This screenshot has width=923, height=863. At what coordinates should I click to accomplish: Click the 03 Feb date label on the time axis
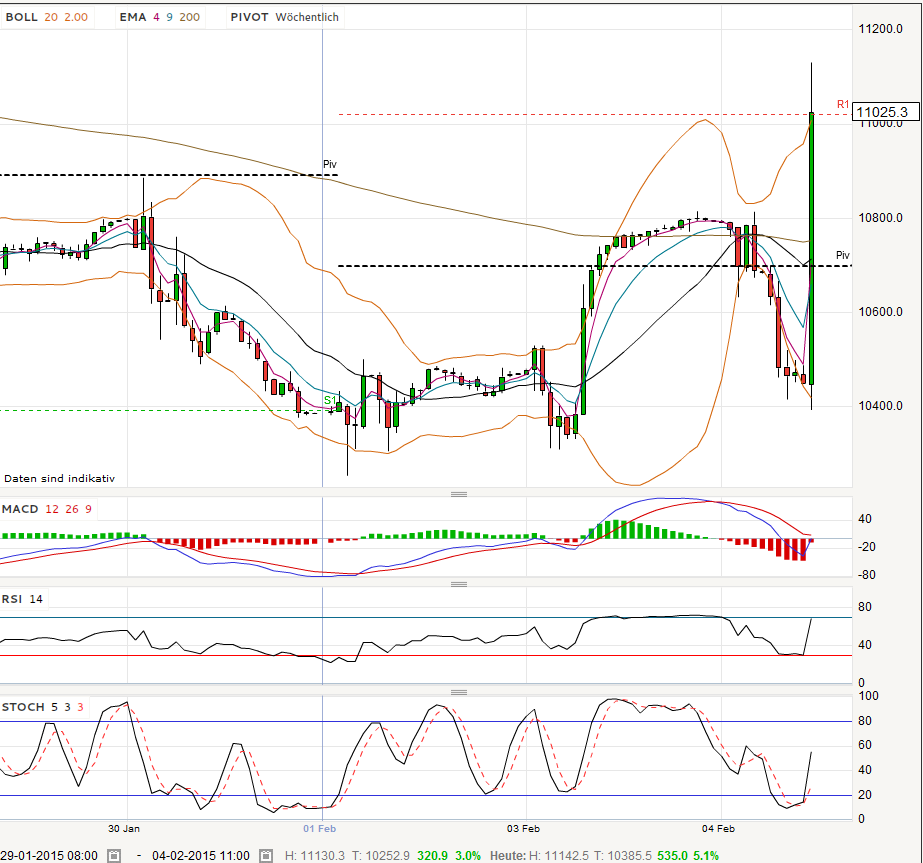[x=523, y=828]
